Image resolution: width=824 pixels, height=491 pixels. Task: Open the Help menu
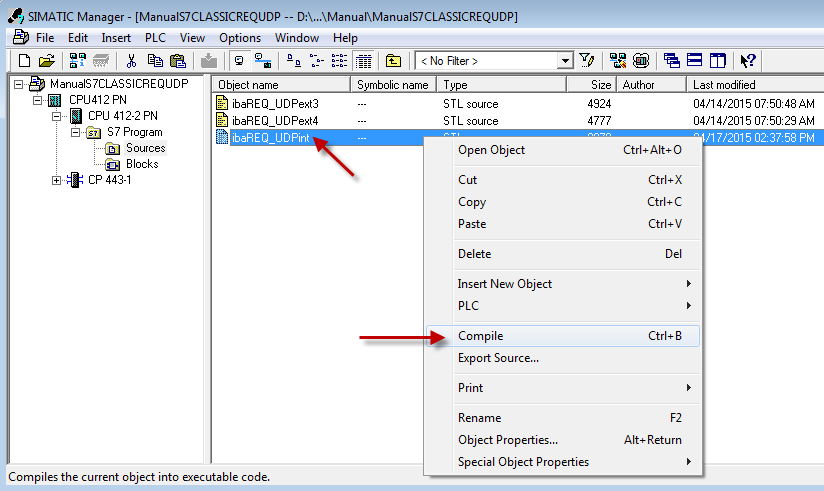coord(345,38)
